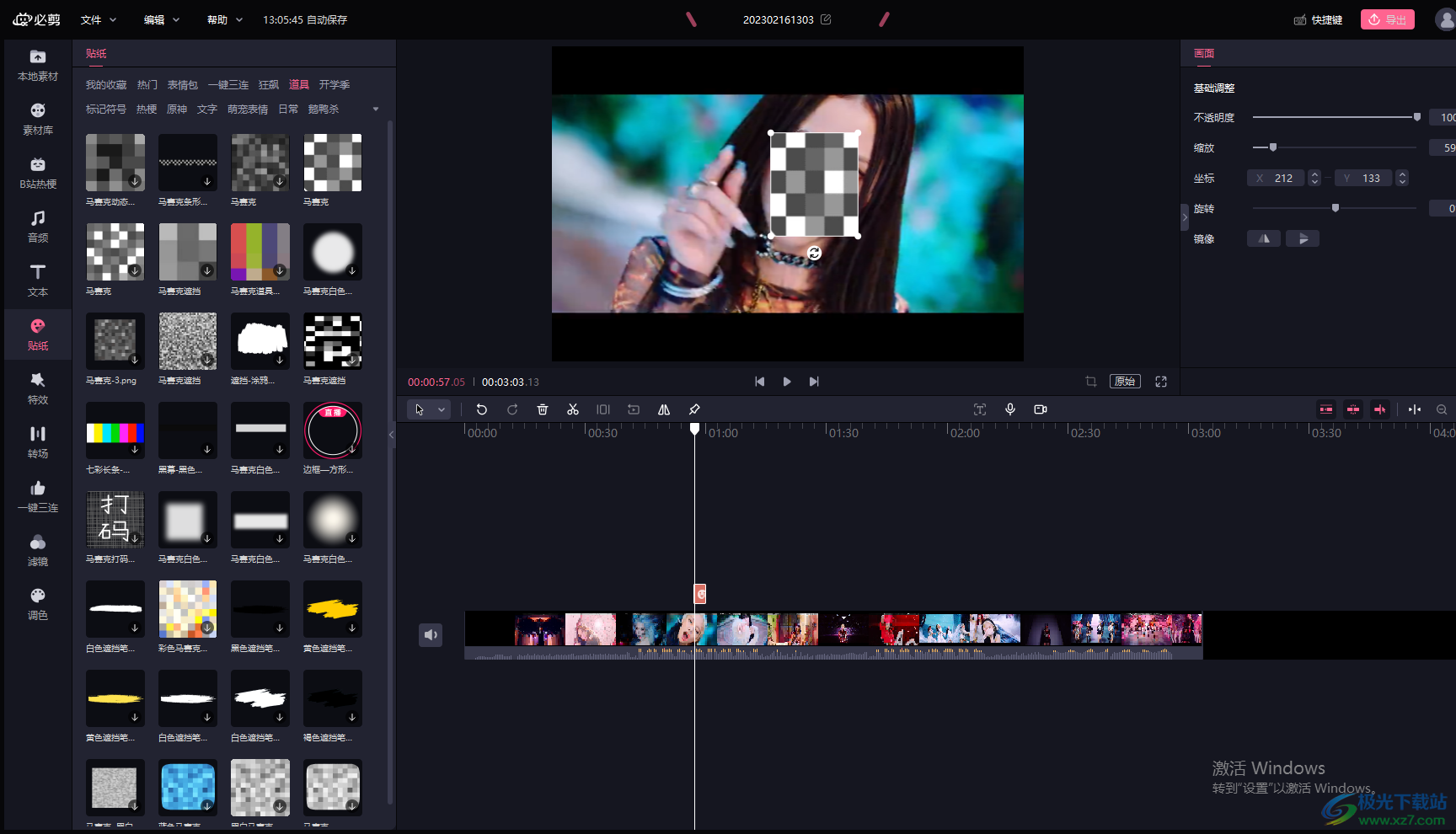1456x834 pixels.
Task: Mute the video track audio
Action: (x=431, y=634)
